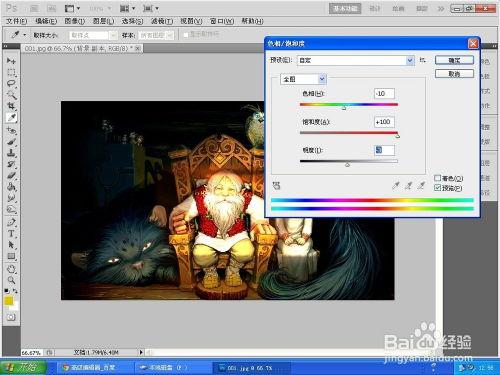The image size is (500, 375).
Task: Select the Lasso tool
Action: [x=11, y=83]
